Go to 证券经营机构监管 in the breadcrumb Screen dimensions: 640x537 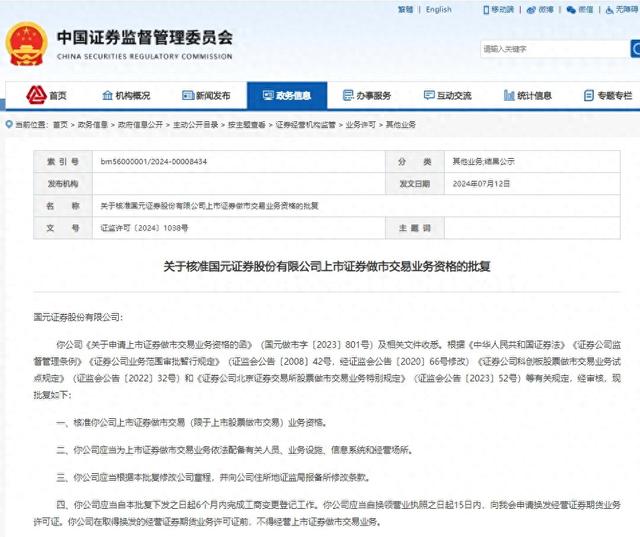(305, 124)
